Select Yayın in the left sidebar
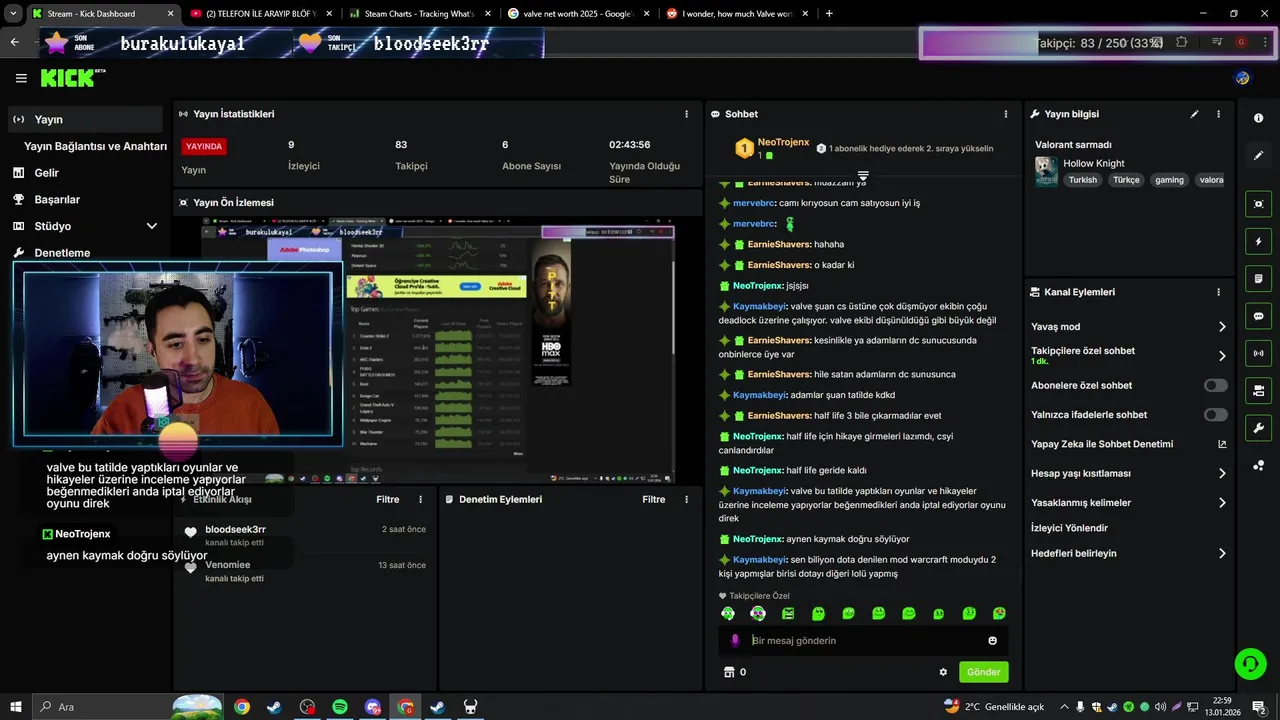The image size is (1280, 720). (86, 119)
